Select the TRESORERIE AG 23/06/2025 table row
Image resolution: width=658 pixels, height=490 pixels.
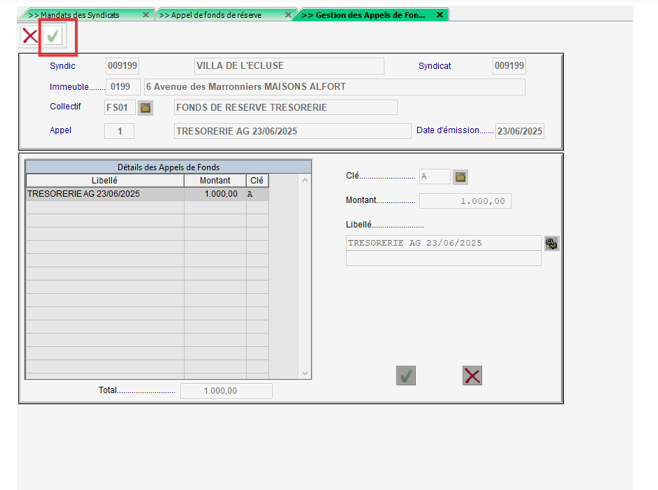click(x=105, y=194)
